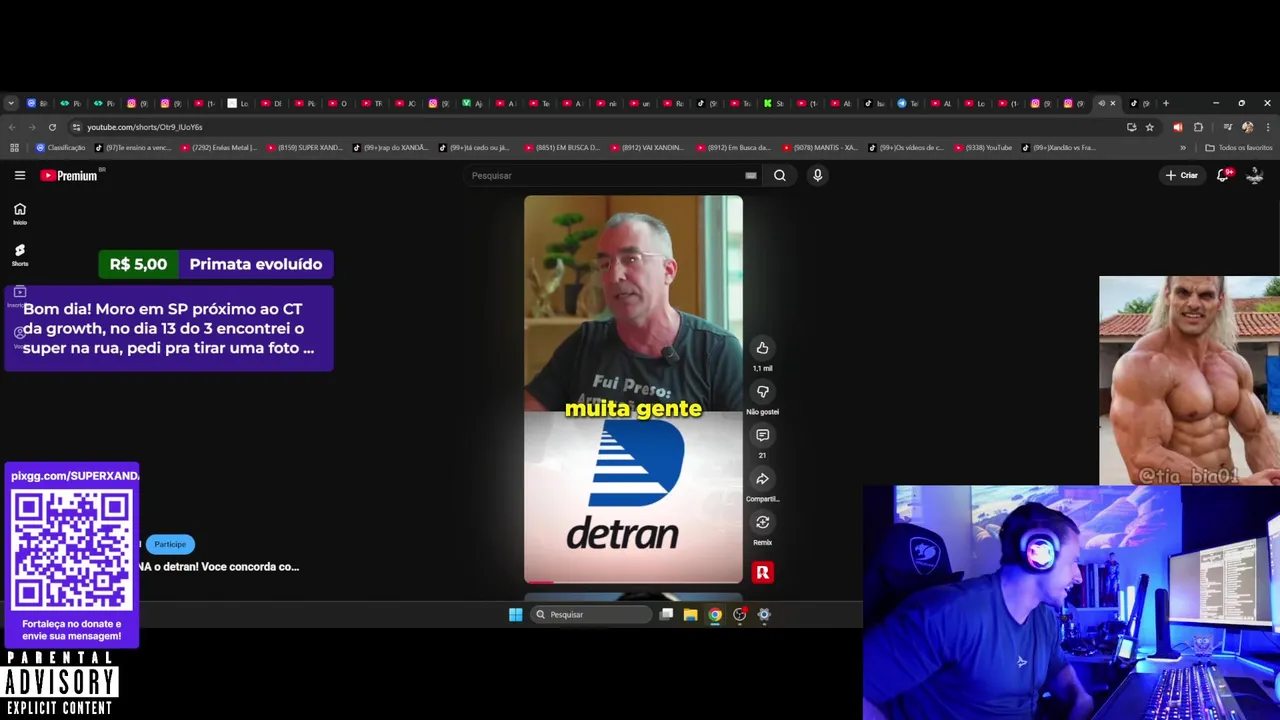Screen dimensions: 1280x720
Task: Go forward in the browser
Action: pos(32,127)
